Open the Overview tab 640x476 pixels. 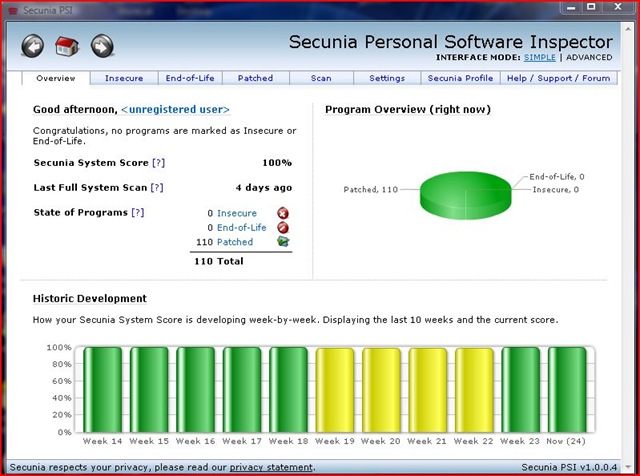[56, 78]
